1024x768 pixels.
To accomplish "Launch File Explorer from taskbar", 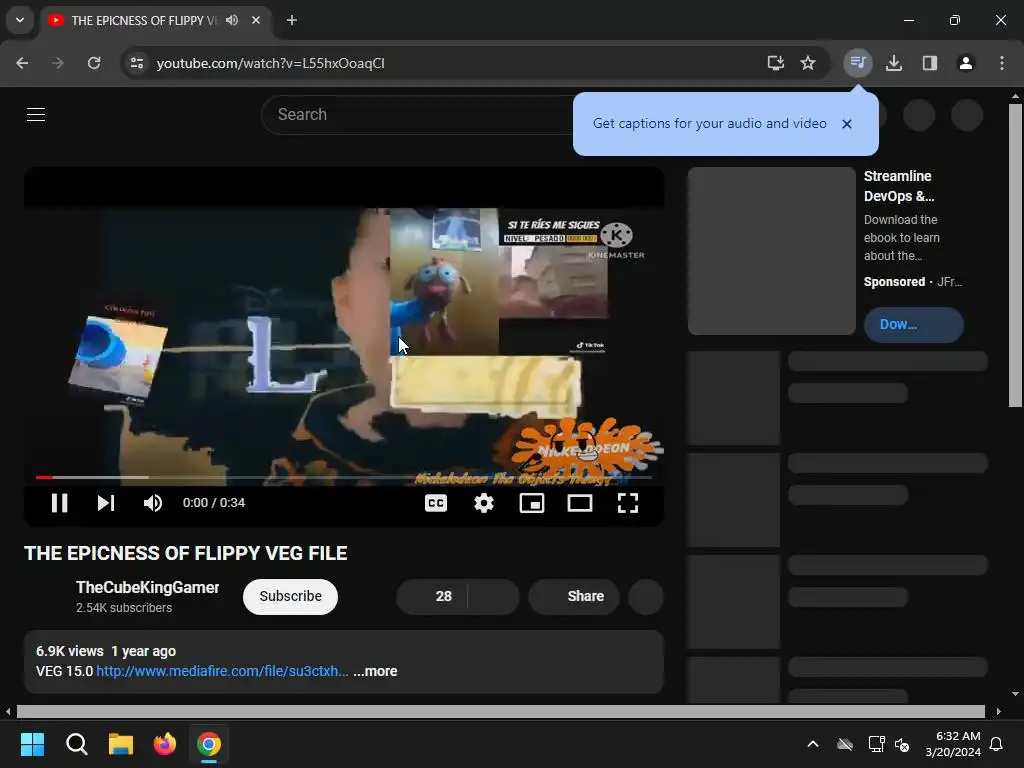I will 121,744.
